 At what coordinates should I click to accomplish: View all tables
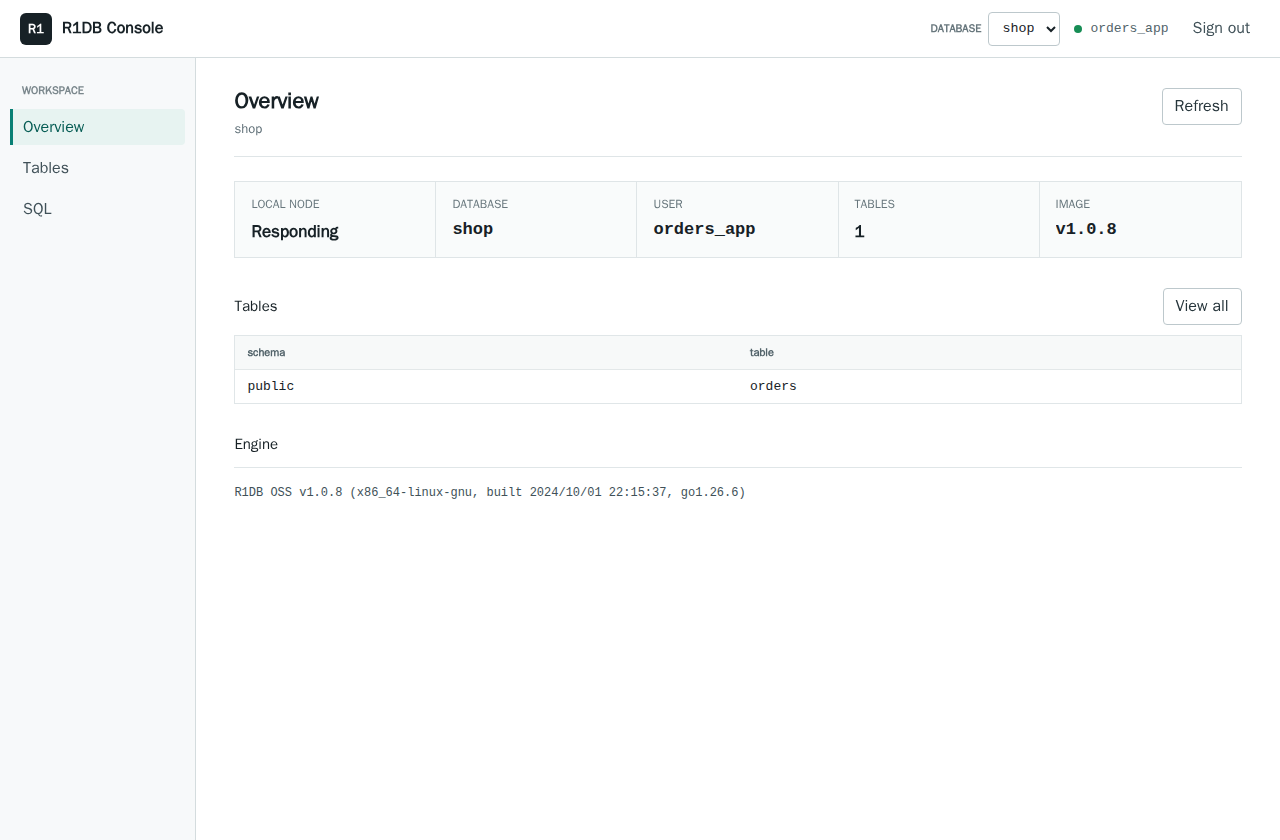pyautogui.click(x=1202, y=306)
